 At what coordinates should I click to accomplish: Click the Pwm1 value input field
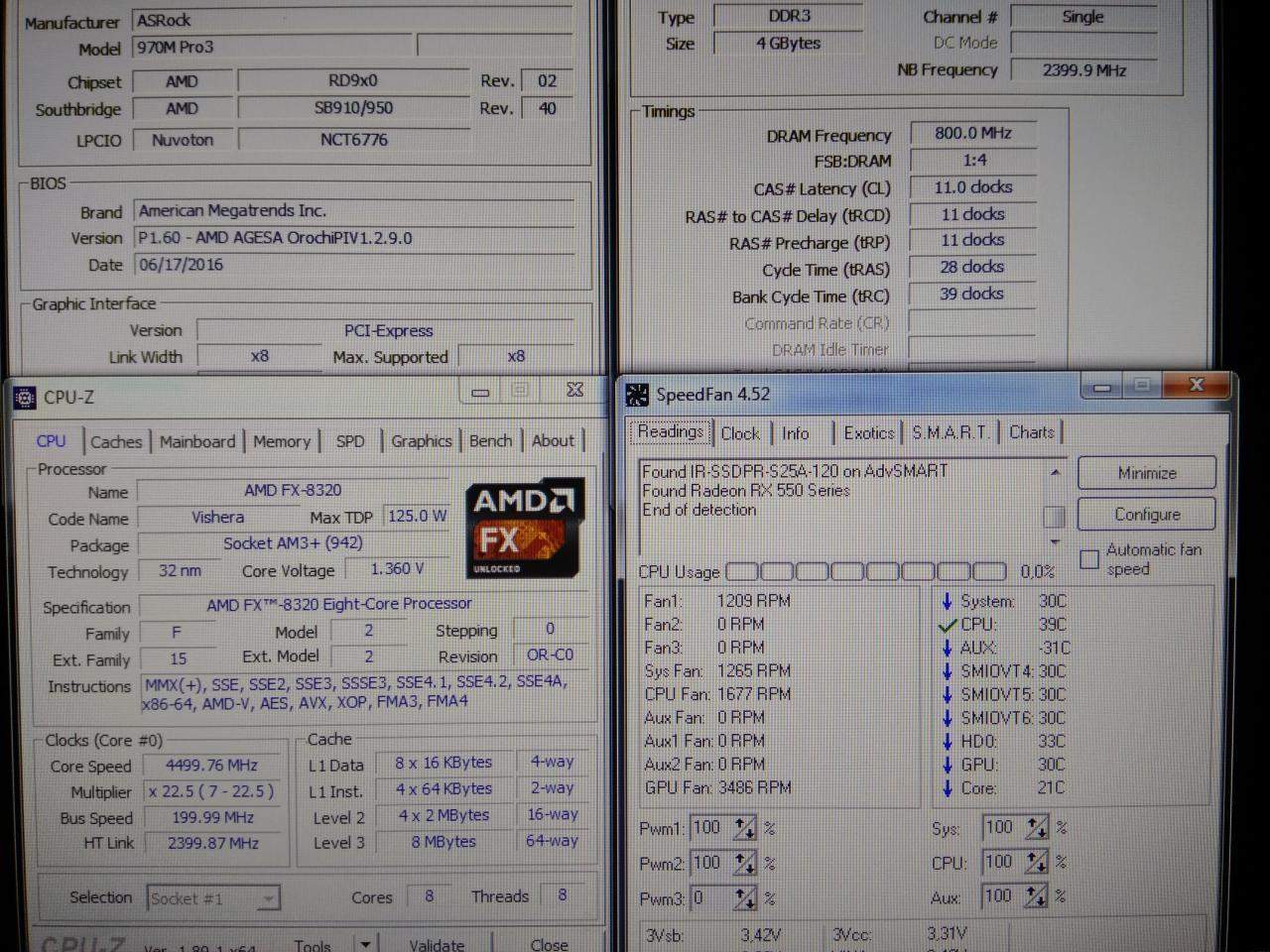pyautogui.click(x=710, y=828)
